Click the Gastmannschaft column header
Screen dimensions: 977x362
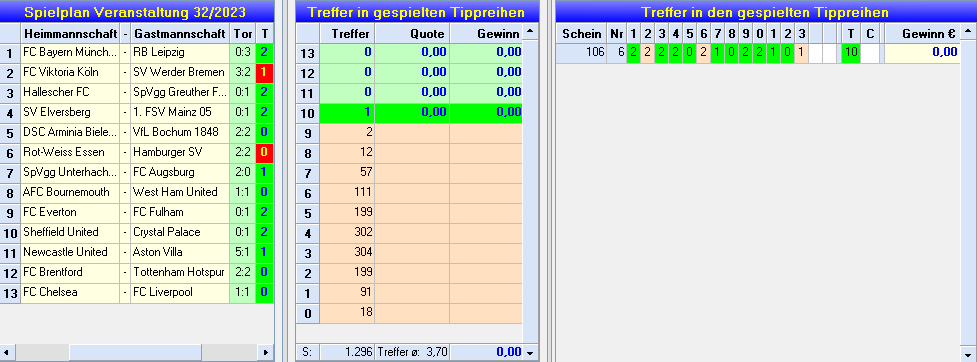tap(180, 33)
